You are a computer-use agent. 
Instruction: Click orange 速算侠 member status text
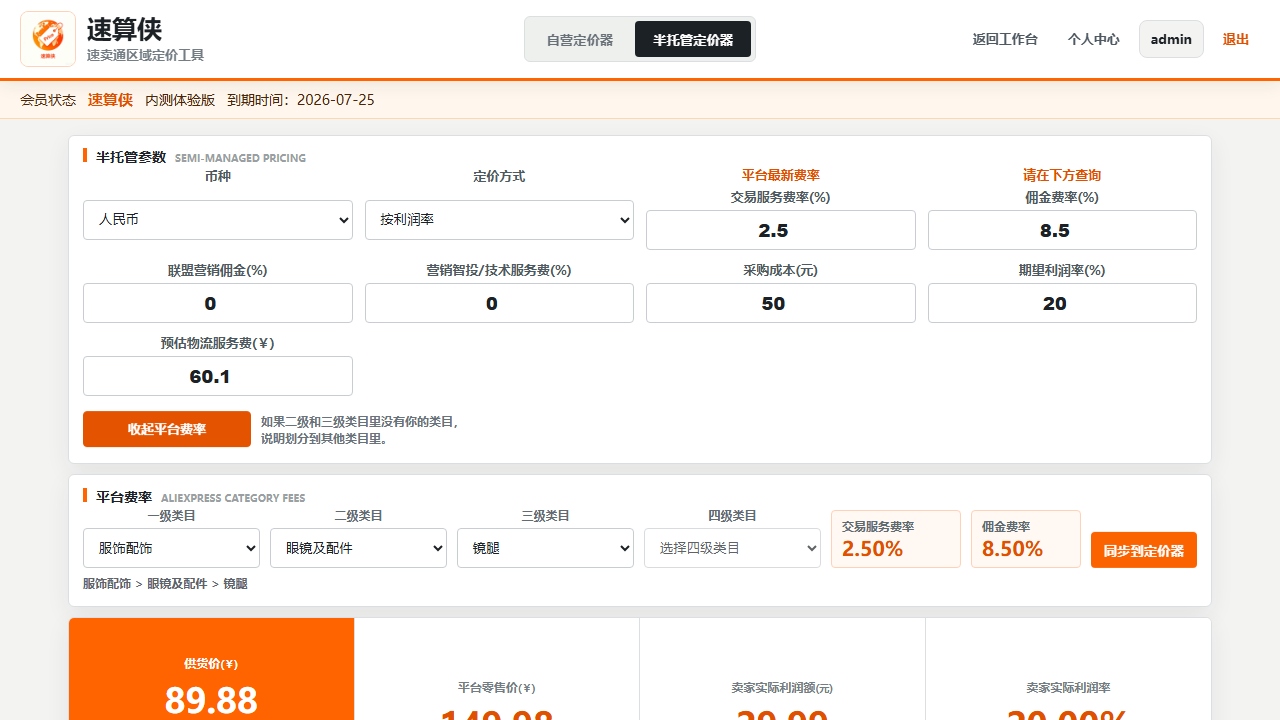click(x=110, y=100)
